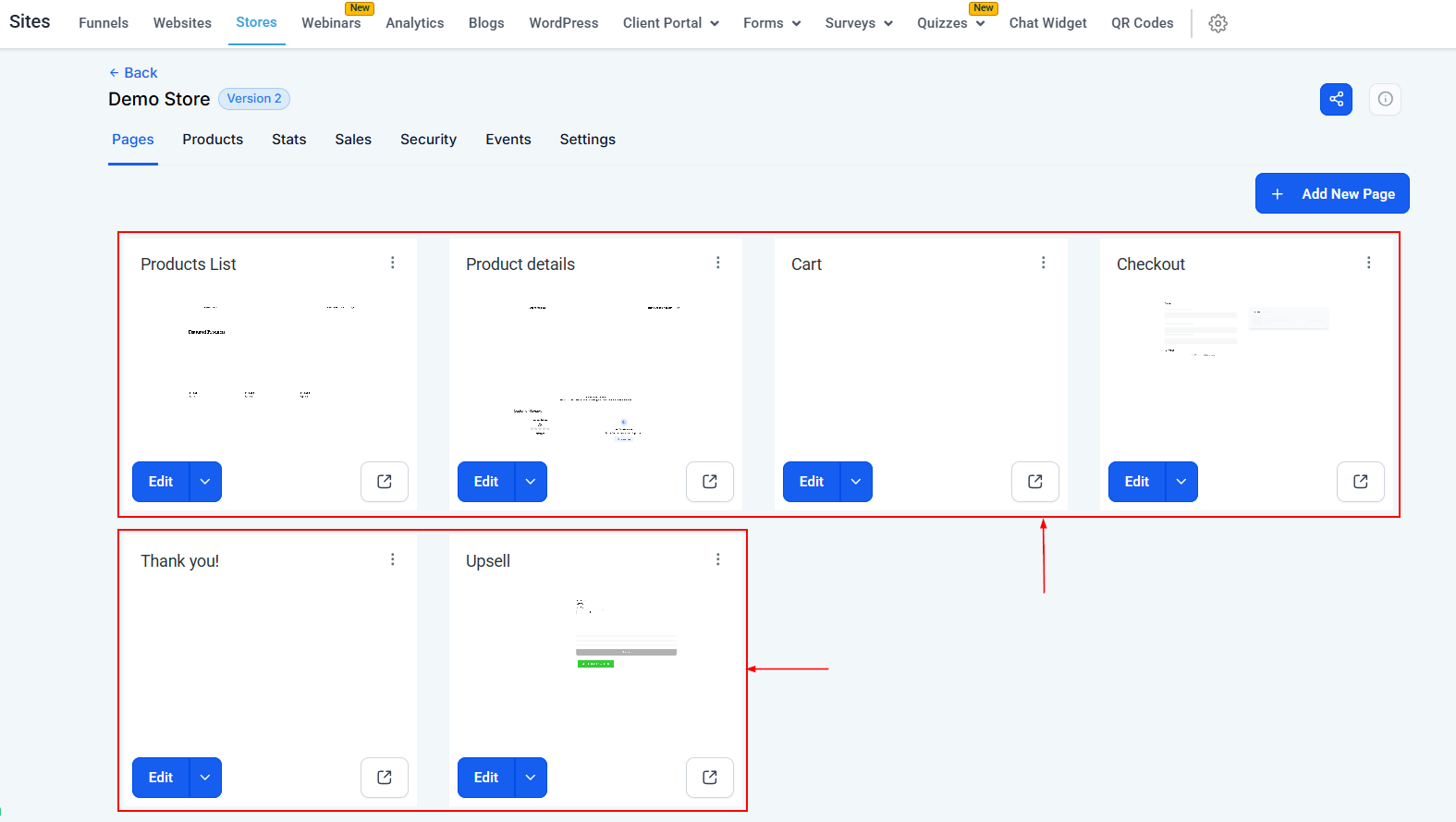Switch to the Security tab
Viewport: 1456px width, 822px height.
click(x=428, y=140)
